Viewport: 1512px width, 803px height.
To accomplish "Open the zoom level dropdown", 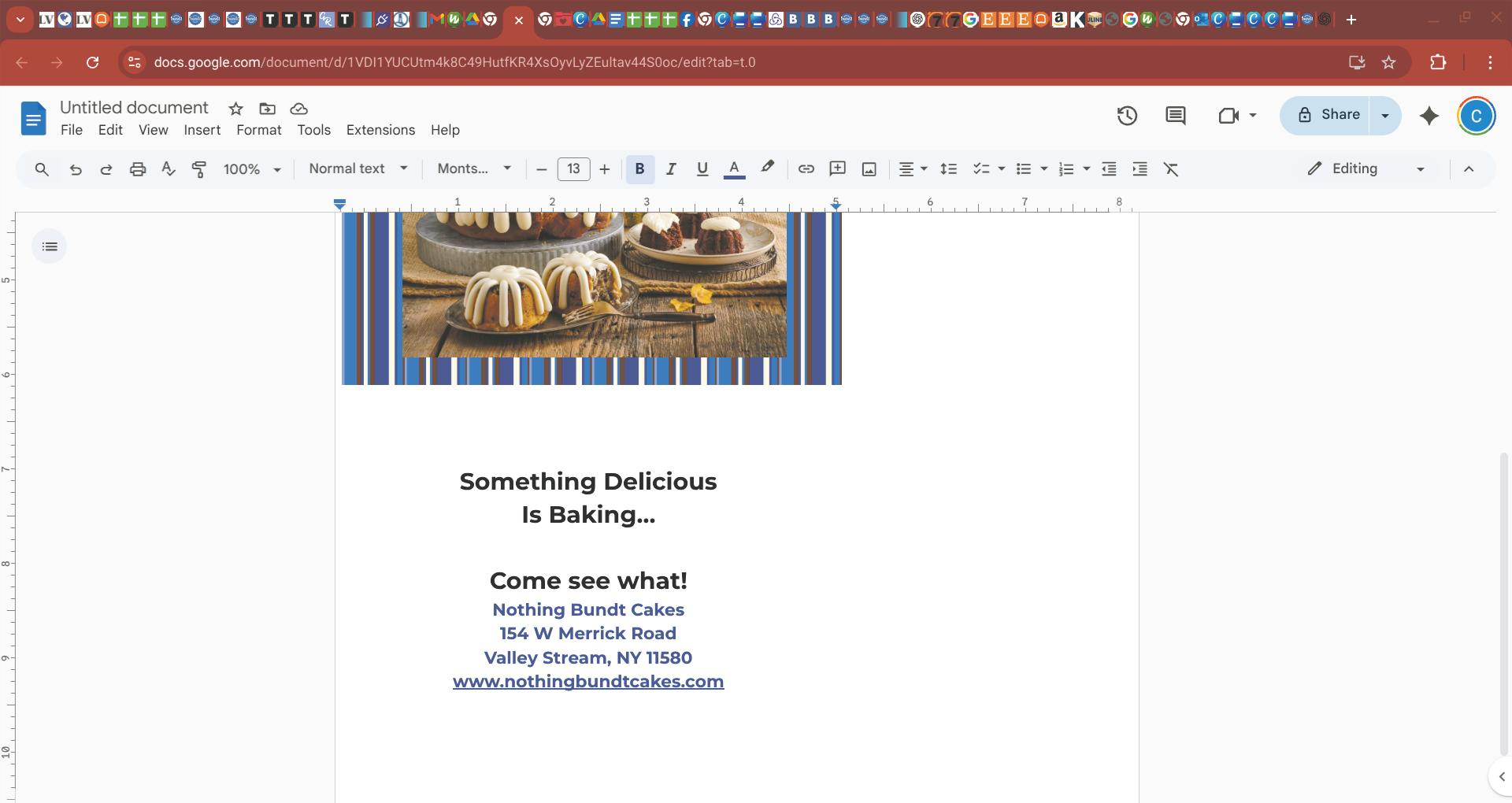I will click(252, 169).
